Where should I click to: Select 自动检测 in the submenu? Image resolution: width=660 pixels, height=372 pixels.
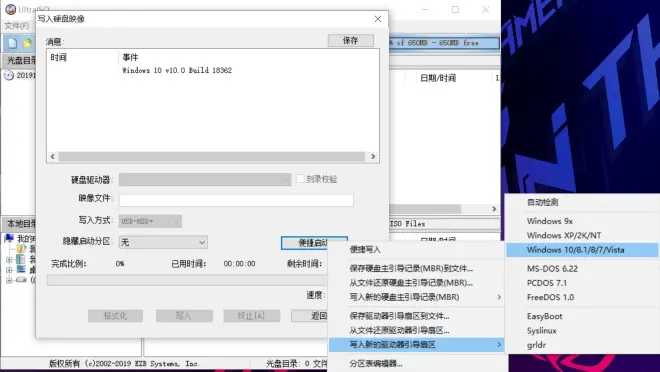[542, 202]
